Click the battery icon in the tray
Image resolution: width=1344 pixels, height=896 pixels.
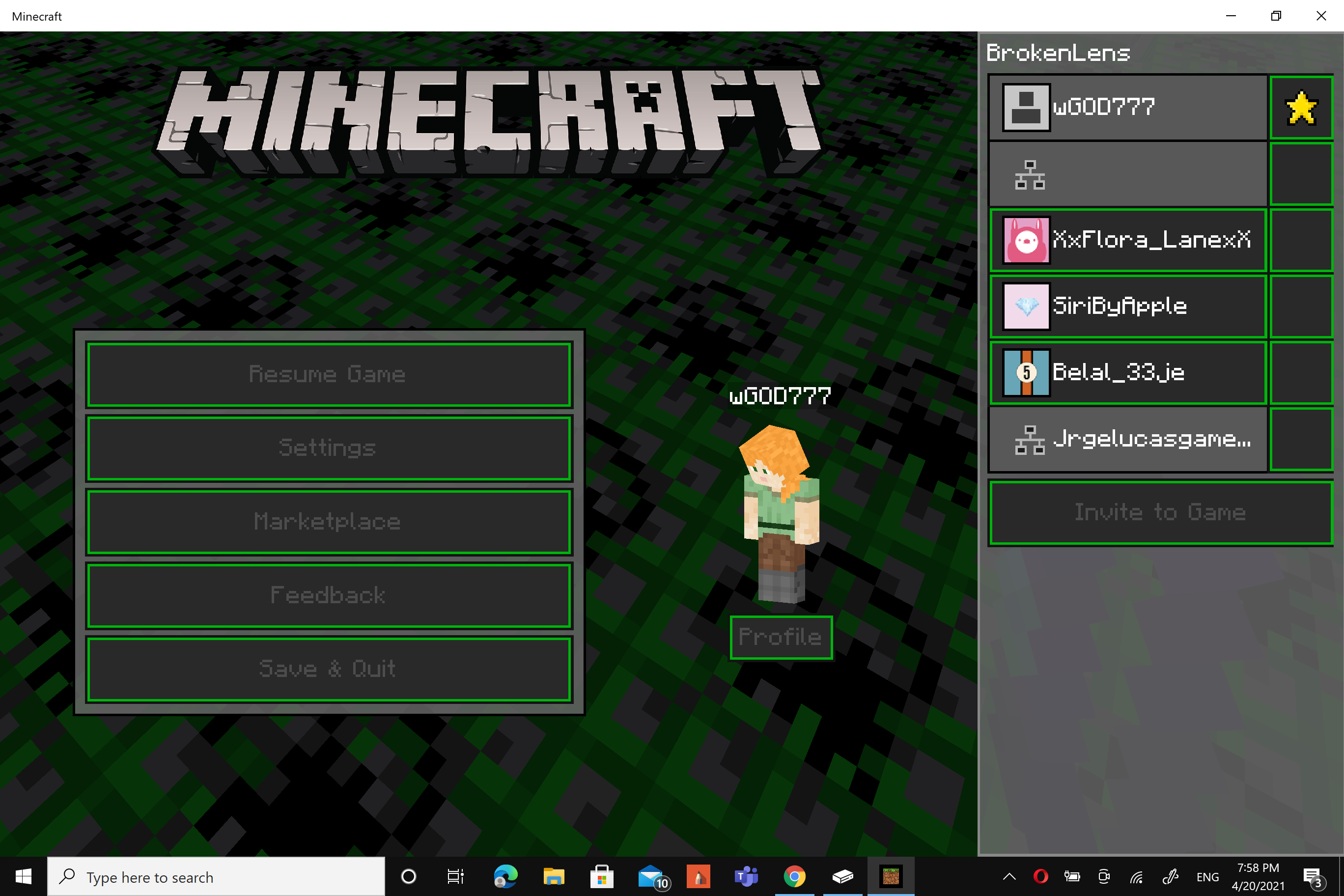coord(1072,876)
